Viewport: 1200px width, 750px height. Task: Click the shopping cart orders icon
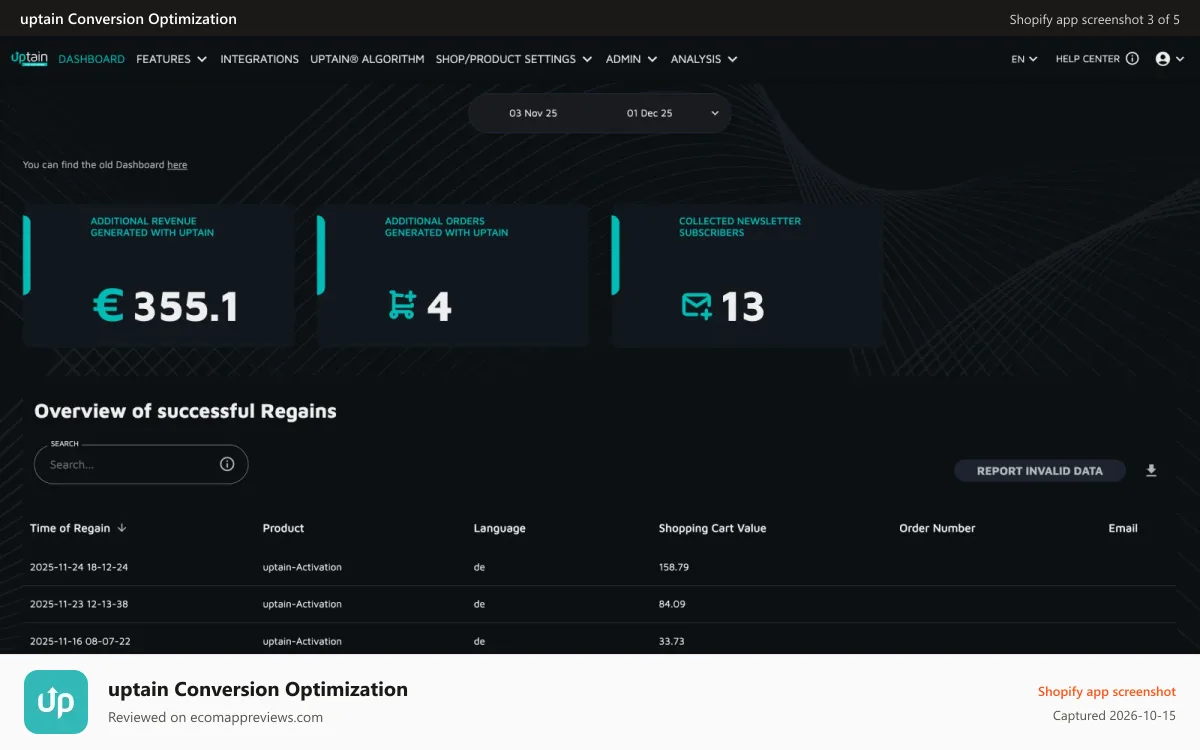click(x=402, y=305)
